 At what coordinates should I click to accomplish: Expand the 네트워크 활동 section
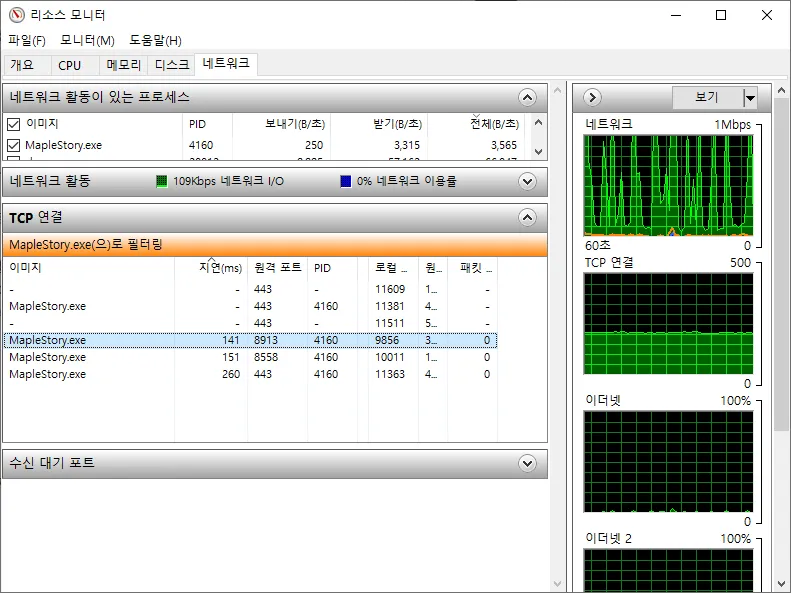[527, 181]
